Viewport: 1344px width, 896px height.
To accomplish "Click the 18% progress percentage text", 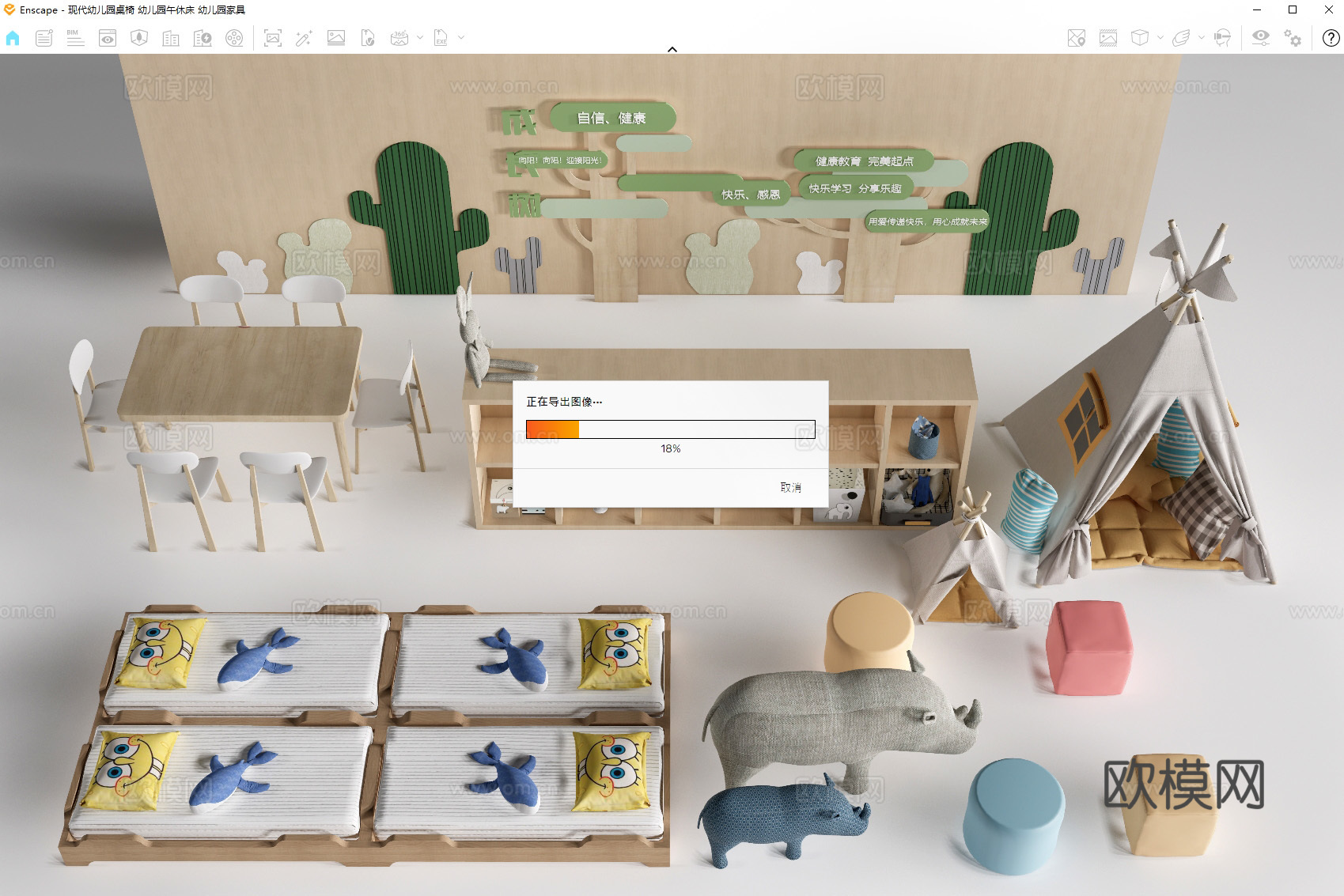I will (671, 448).
